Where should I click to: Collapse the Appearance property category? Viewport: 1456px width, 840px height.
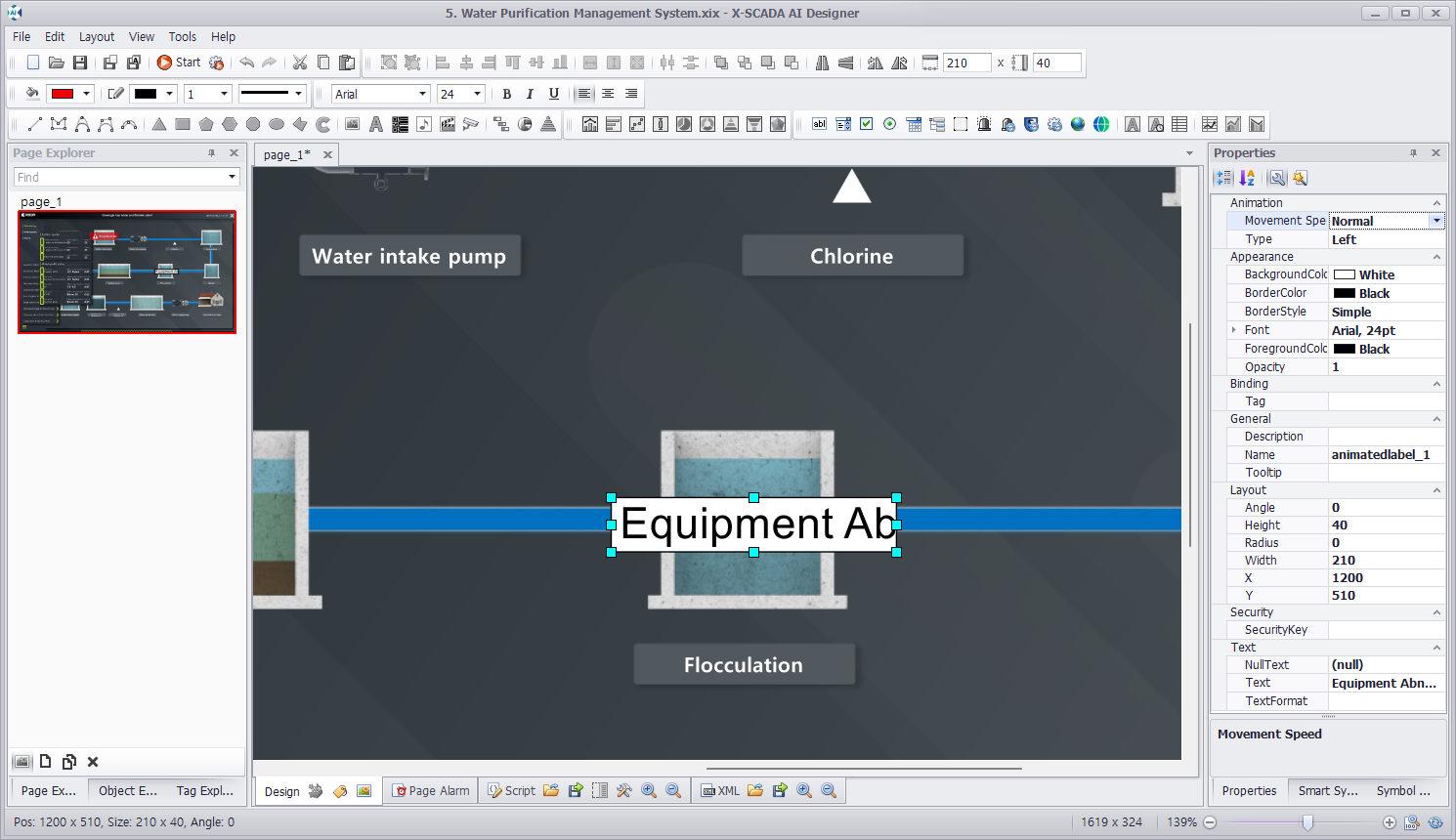click(x=1436, y=257)
